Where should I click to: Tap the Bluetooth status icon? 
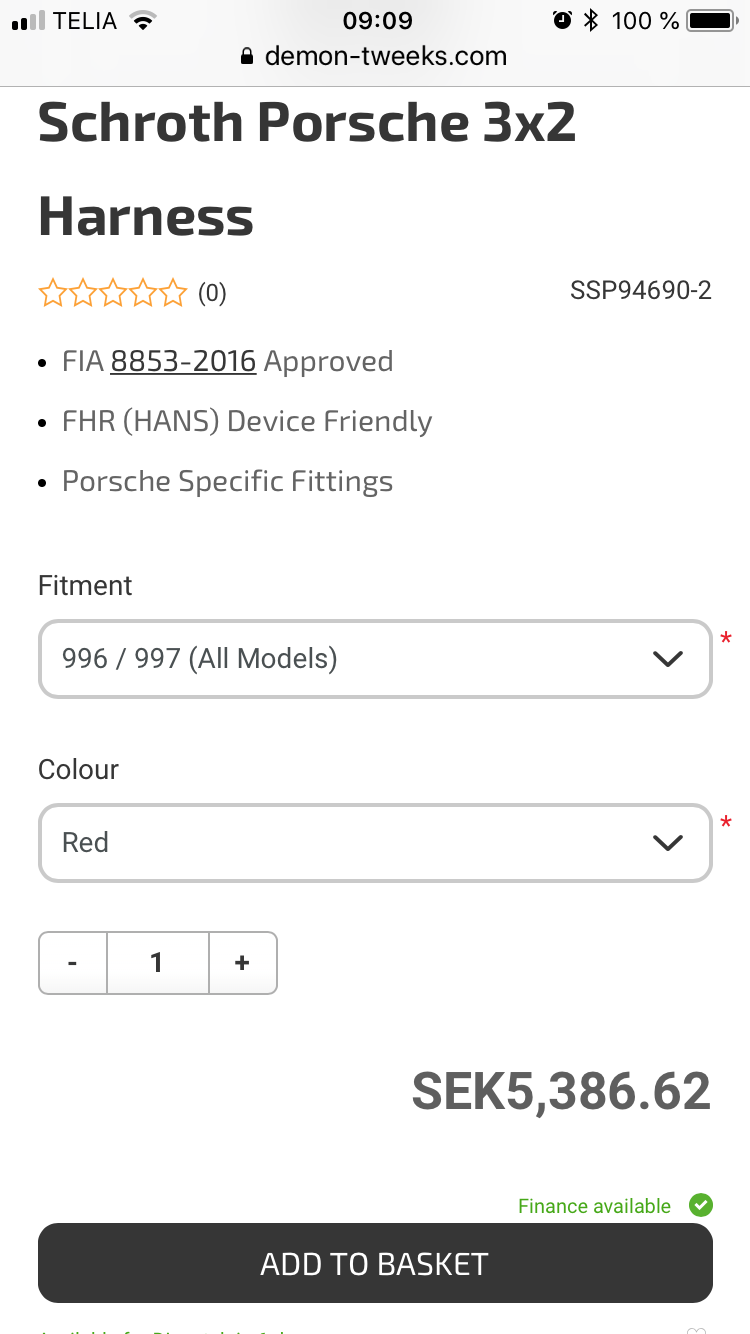coord(591,20)
